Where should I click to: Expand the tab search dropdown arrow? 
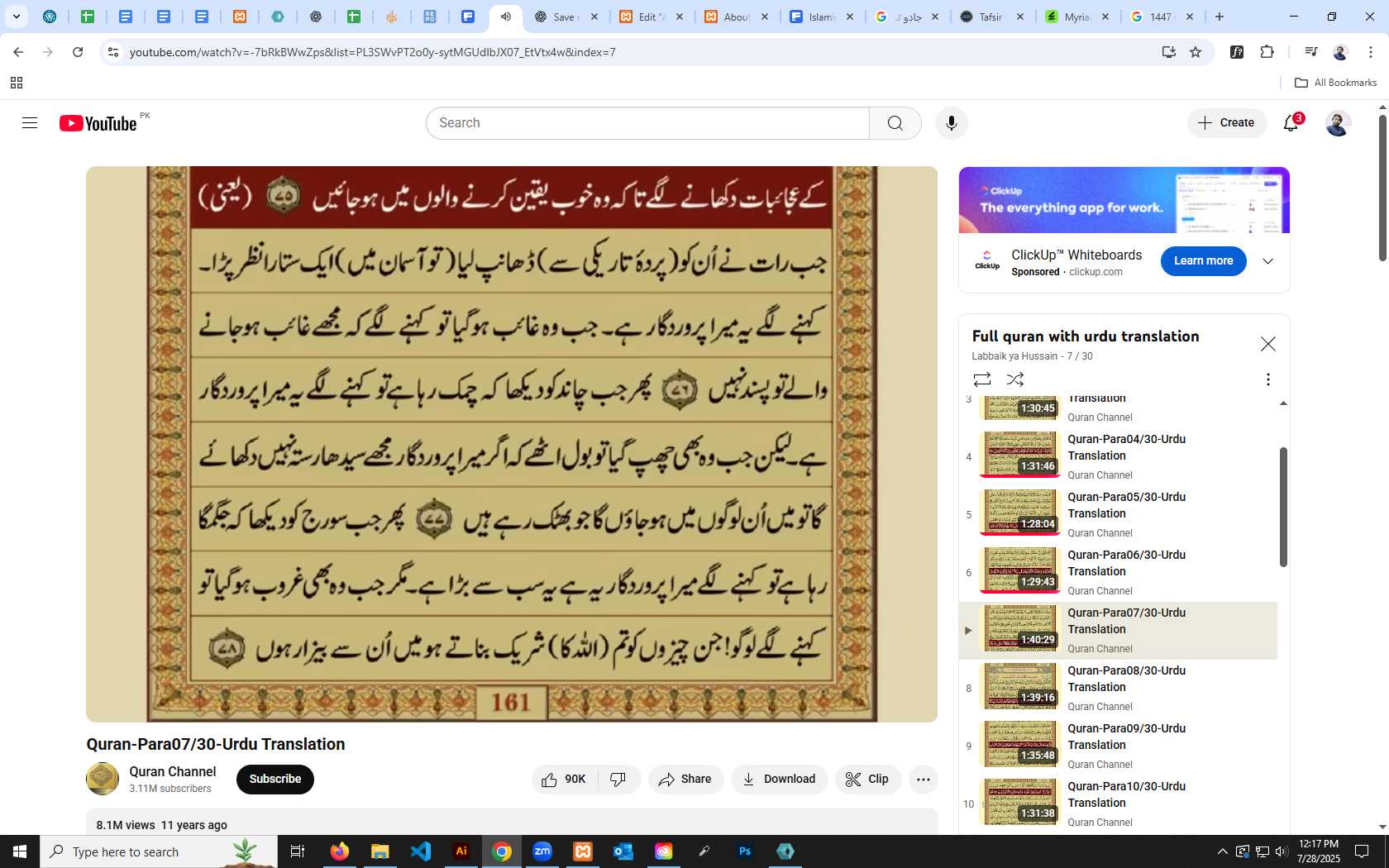click(17, 17)
